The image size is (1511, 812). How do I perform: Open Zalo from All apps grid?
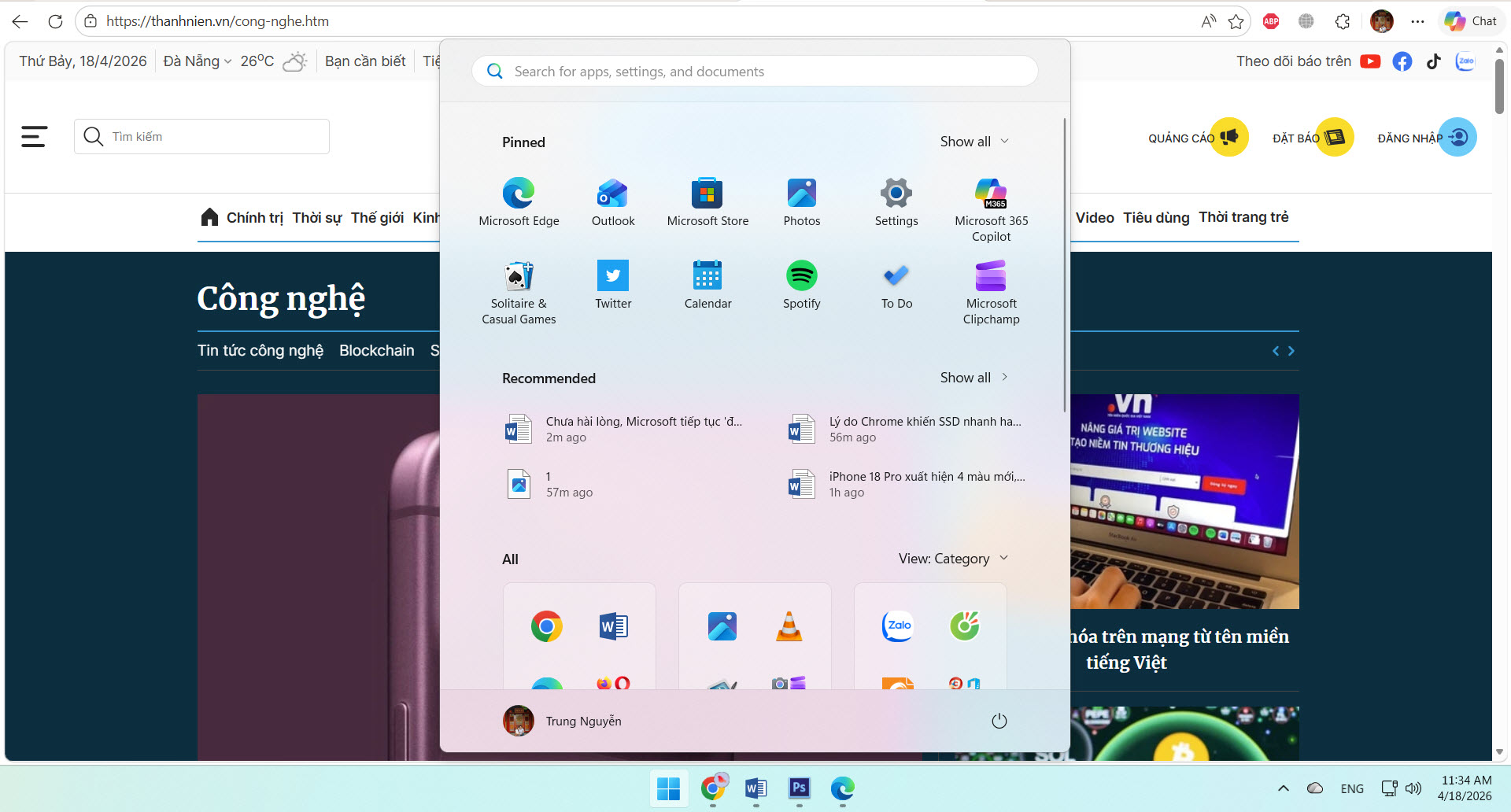(896, 626)
